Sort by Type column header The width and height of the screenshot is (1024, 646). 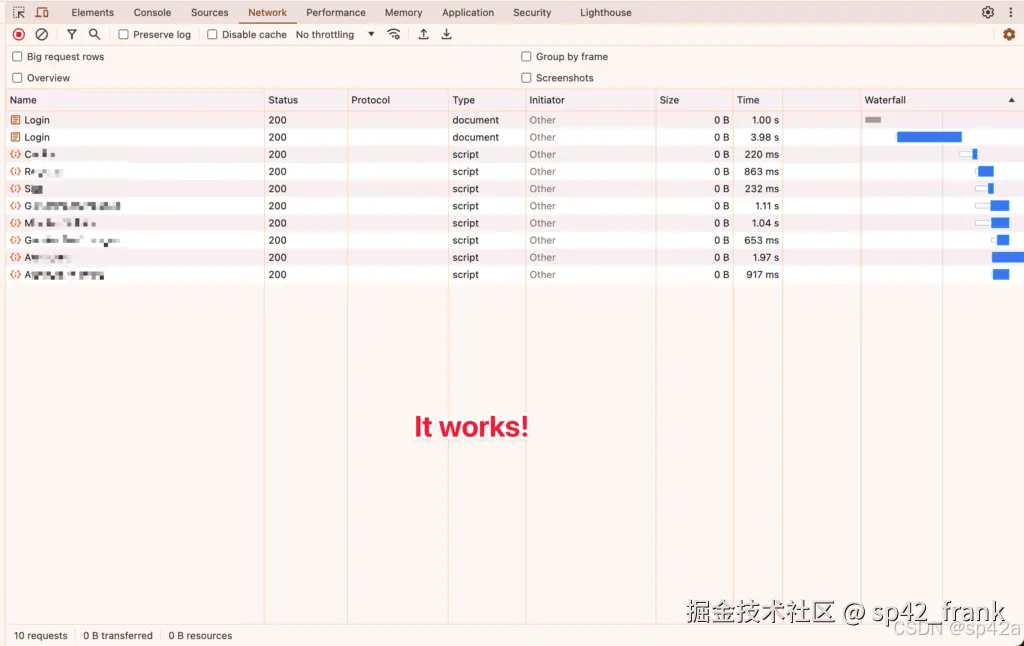pyautogui.click(x=487, y=100)
